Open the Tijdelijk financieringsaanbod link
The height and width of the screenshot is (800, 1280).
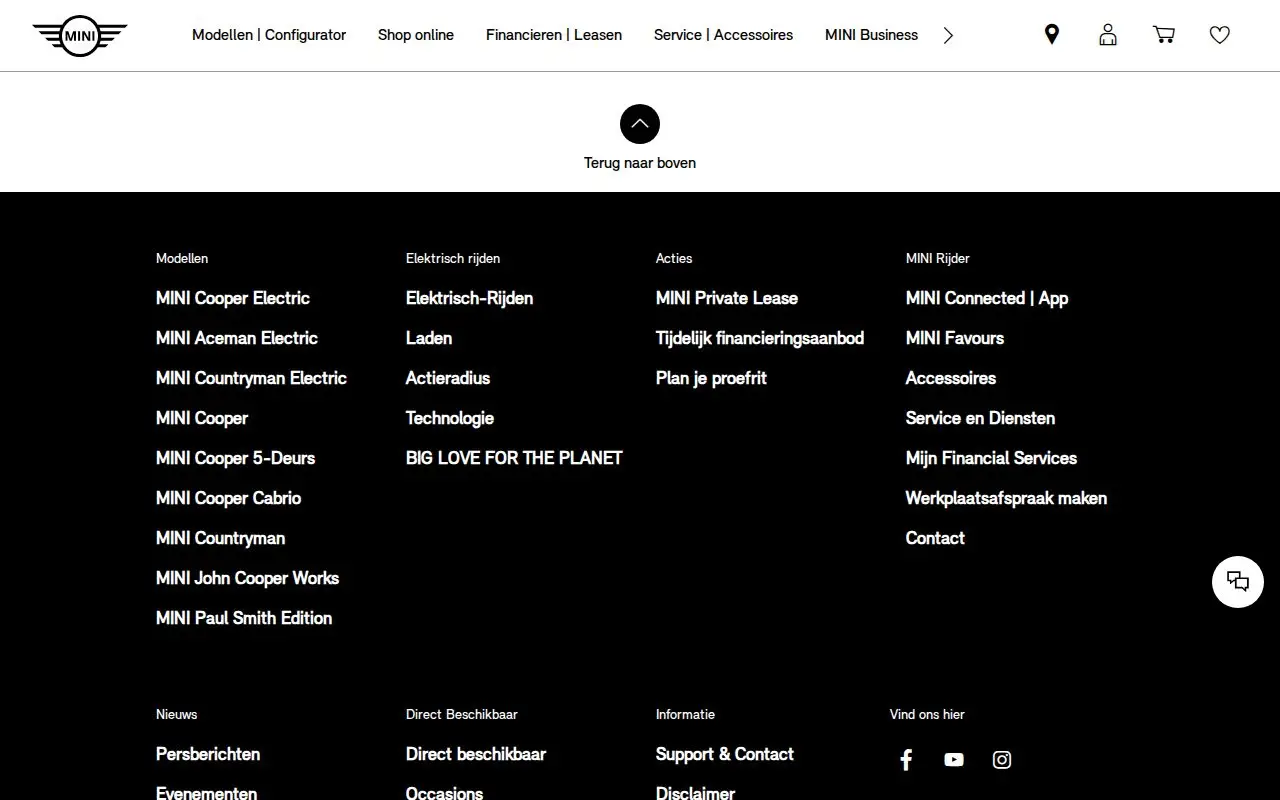pos(760,338)
